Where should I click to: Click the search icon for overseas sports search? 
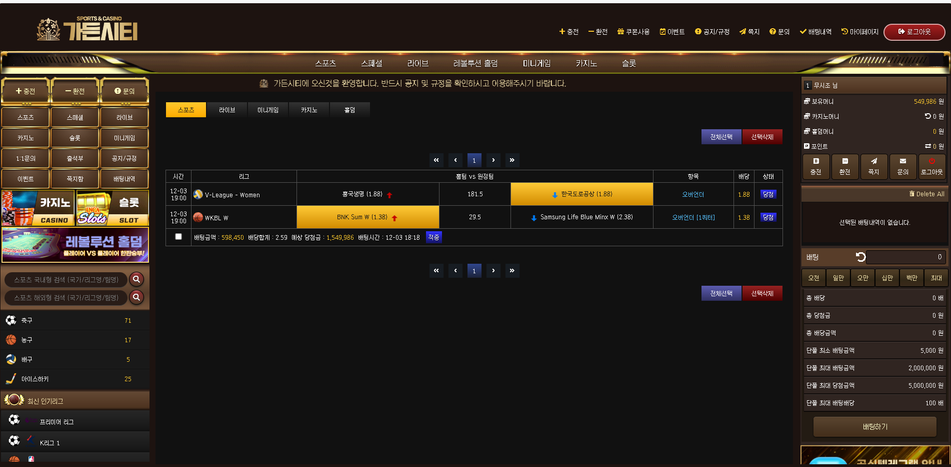[137, 297]
